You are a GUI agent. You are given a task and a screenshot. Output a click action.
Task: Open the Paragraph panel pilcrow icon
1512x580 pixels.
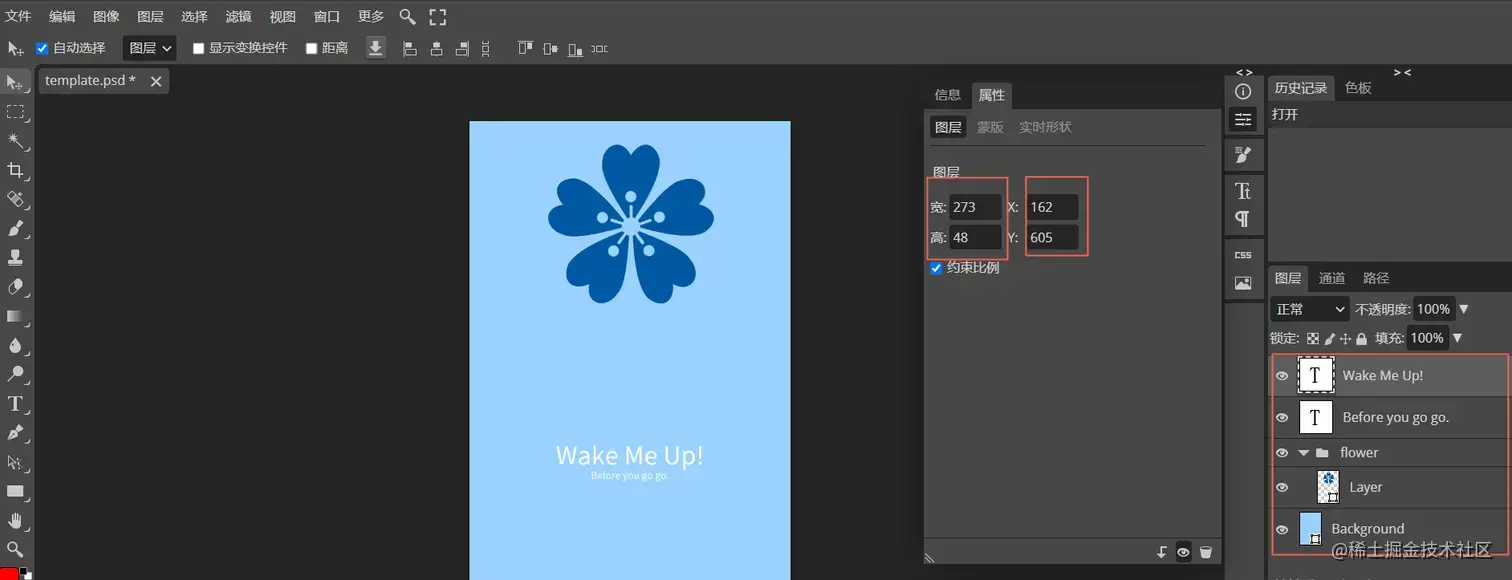1243,218
